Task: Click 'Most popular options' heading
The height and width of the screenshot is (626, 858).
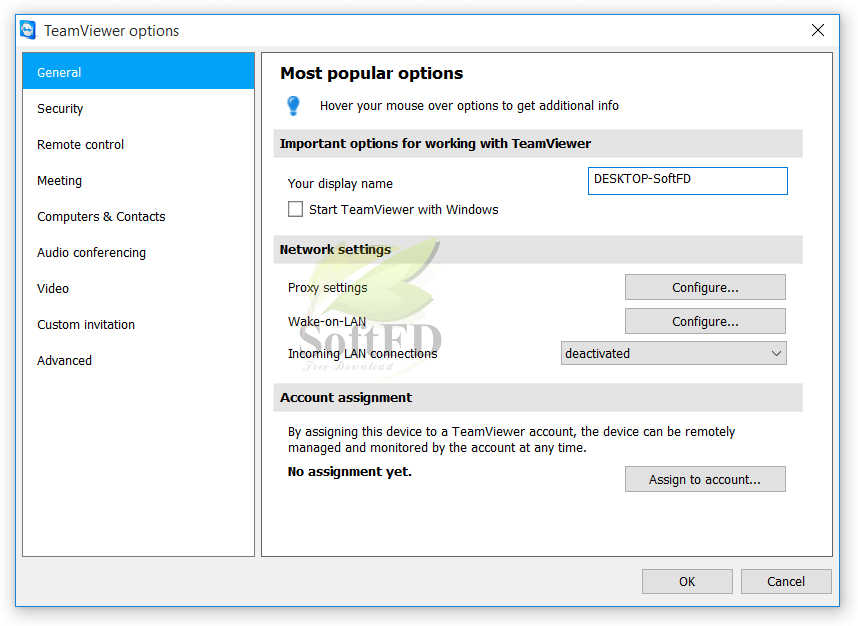Action: 372,73
